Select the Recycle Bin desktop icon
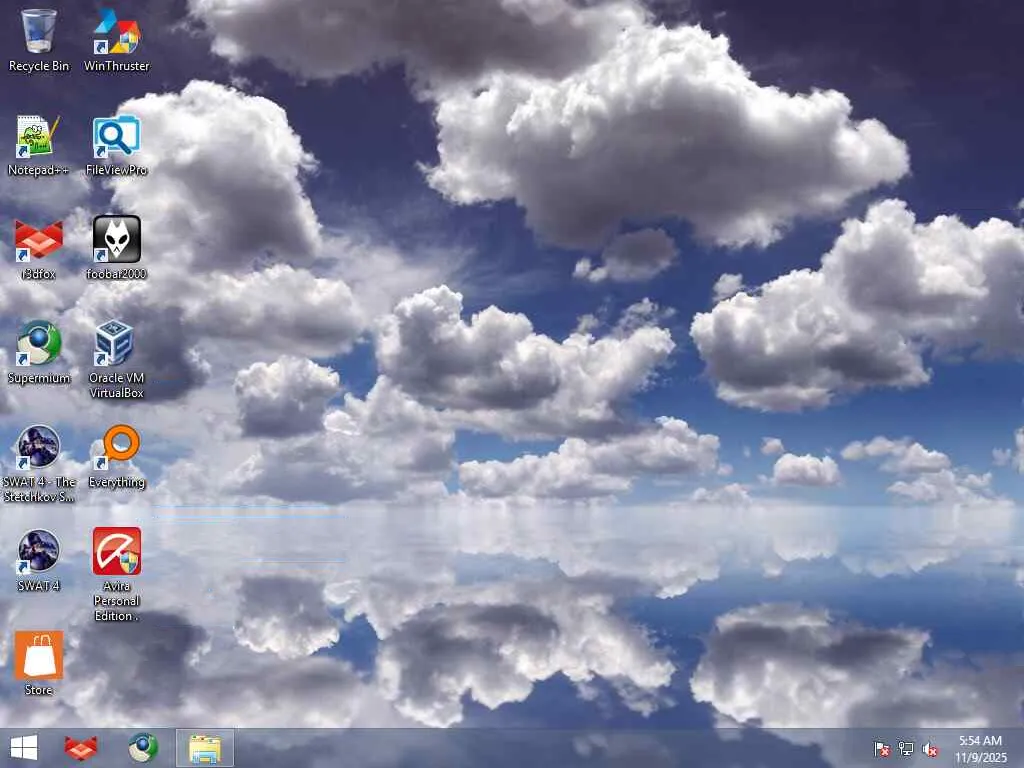 [x=39, y=40]
